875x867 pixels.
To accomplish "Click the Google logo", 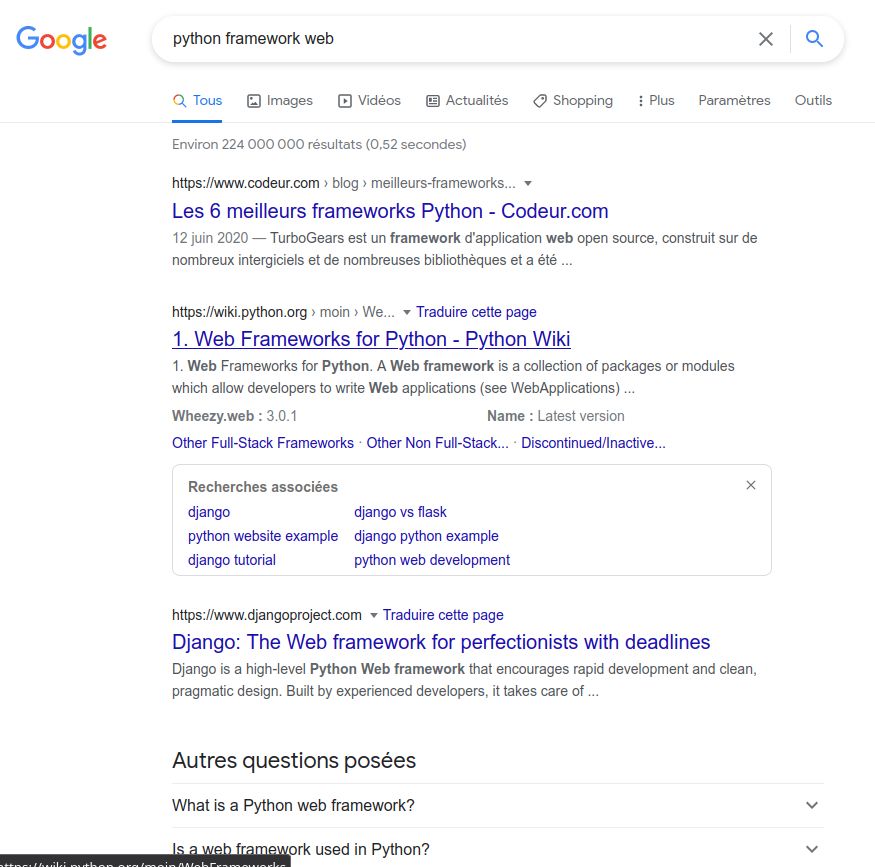I will point(61,40).
